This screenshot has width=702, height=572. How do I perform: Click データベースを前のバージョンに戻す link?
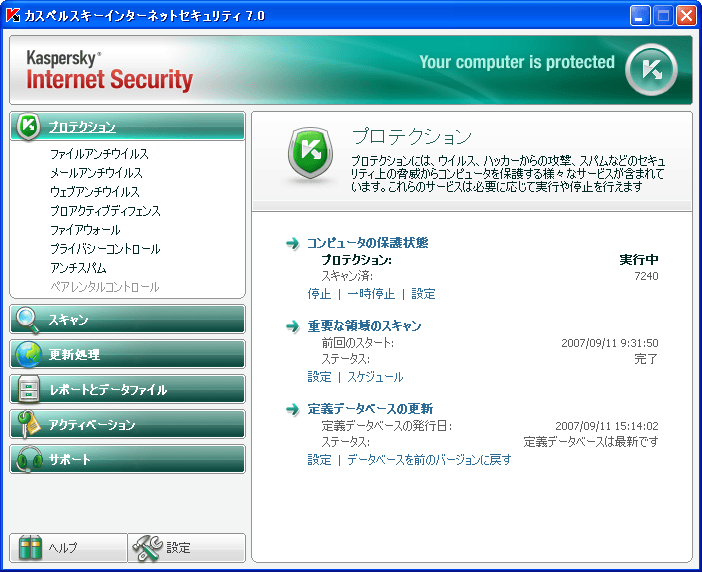tap(429, 460)
